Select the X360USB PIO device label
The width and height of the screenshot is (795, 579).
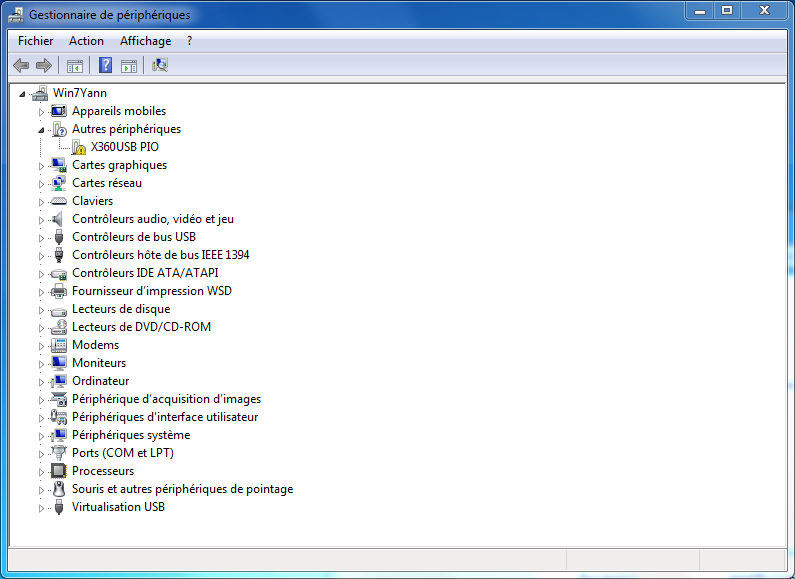coord(125,147)
